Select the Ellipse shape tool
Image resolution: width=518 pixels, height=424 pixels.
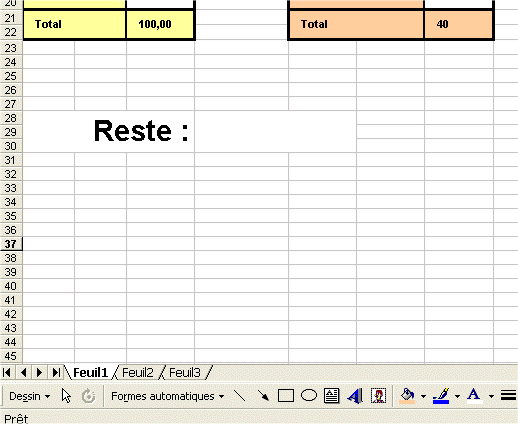click(309, 396)
